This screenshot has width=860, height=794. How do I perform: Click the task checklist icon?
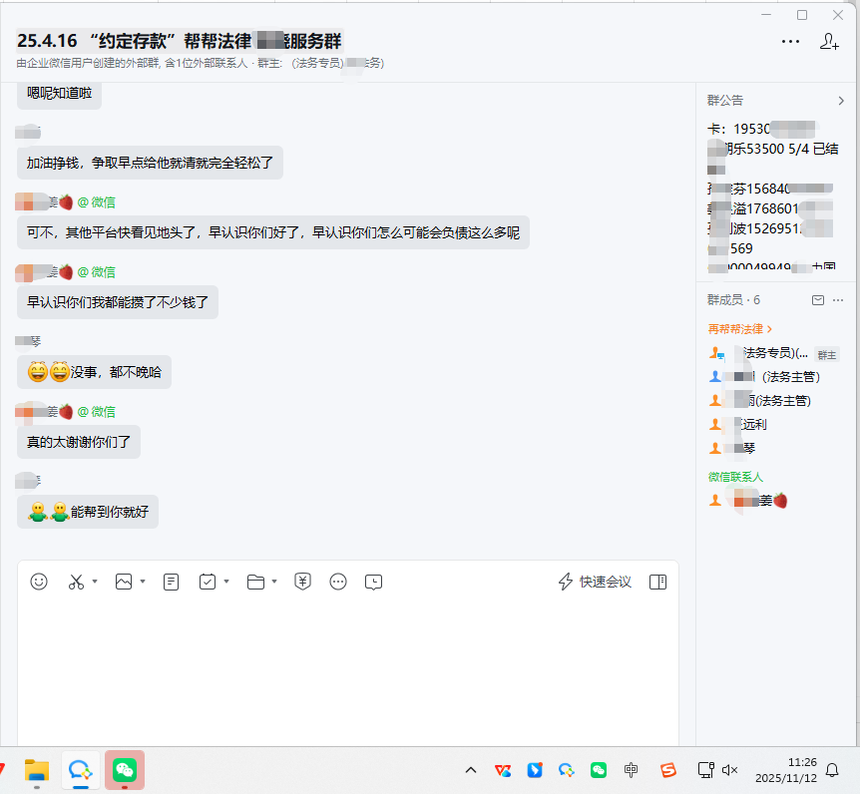pyautogui.click(x=207, y=581)
